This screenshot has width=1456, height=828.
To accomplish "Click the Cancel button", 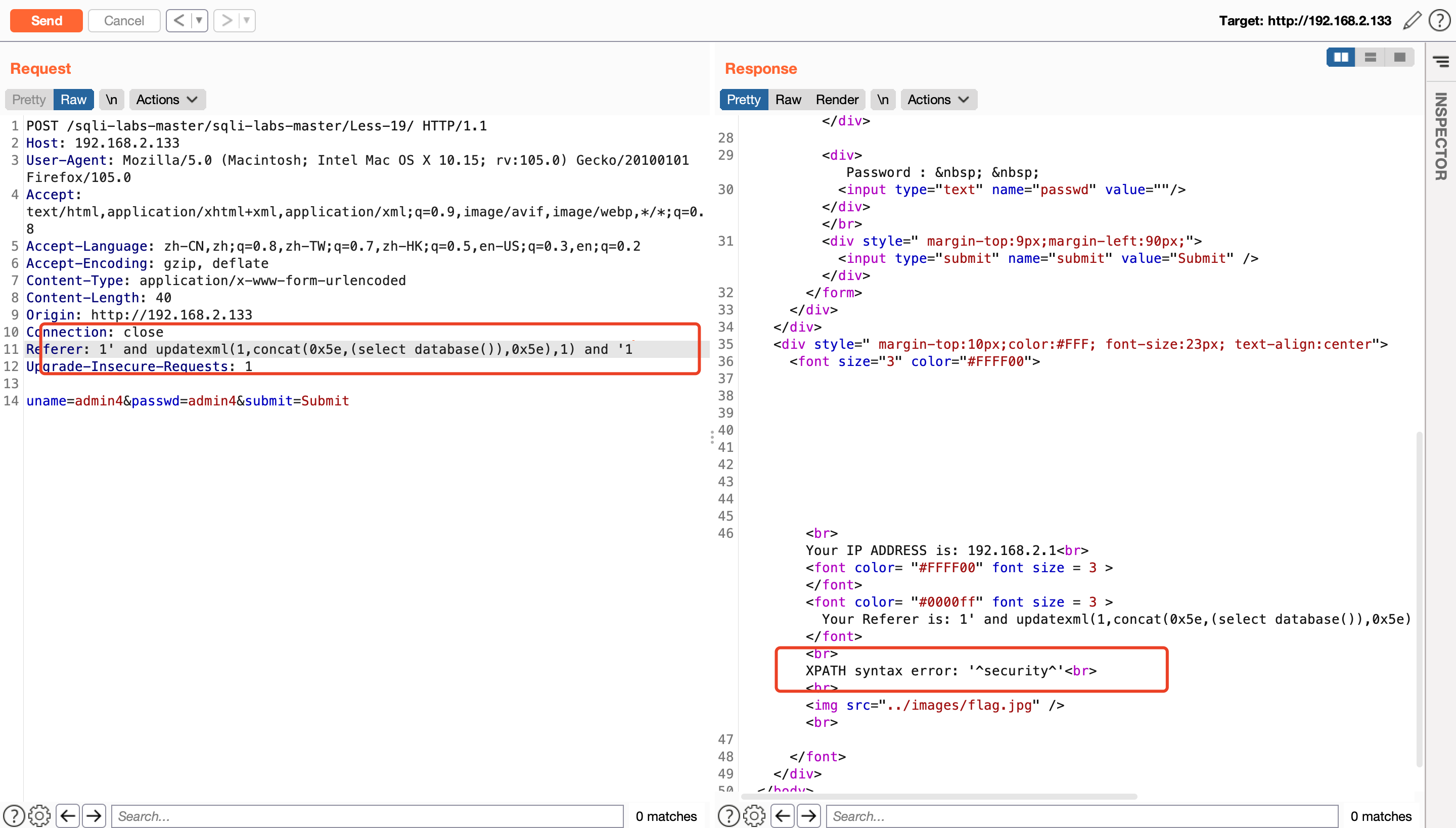I will (x=123, y=20).
